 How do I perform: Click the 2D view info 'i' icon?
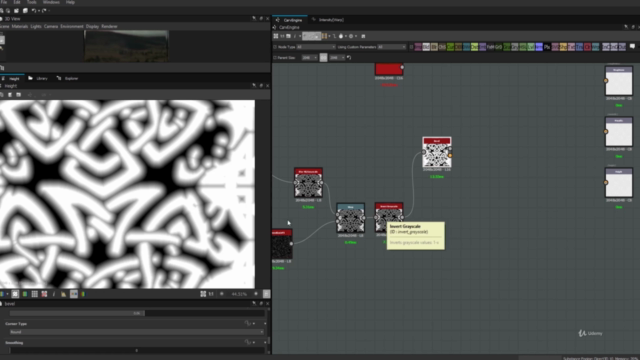point(53,294)
